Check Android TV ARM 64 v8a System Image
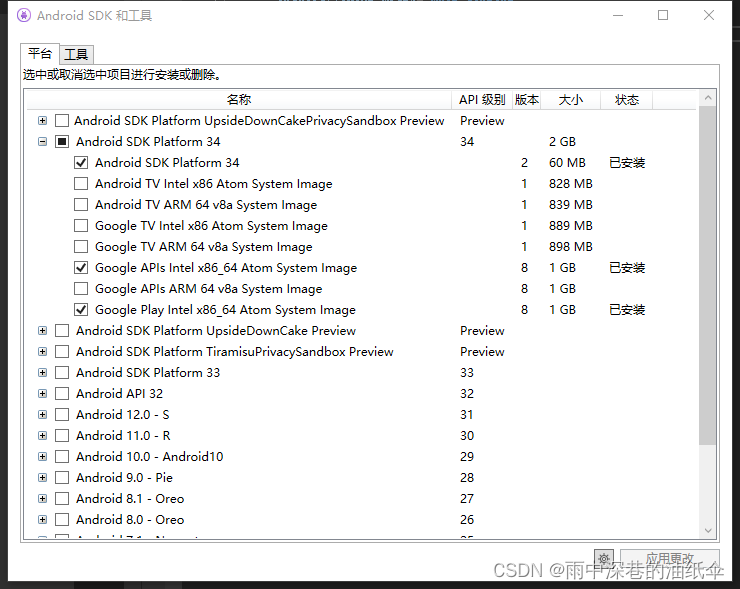The image size is (740, 589). 81,205
